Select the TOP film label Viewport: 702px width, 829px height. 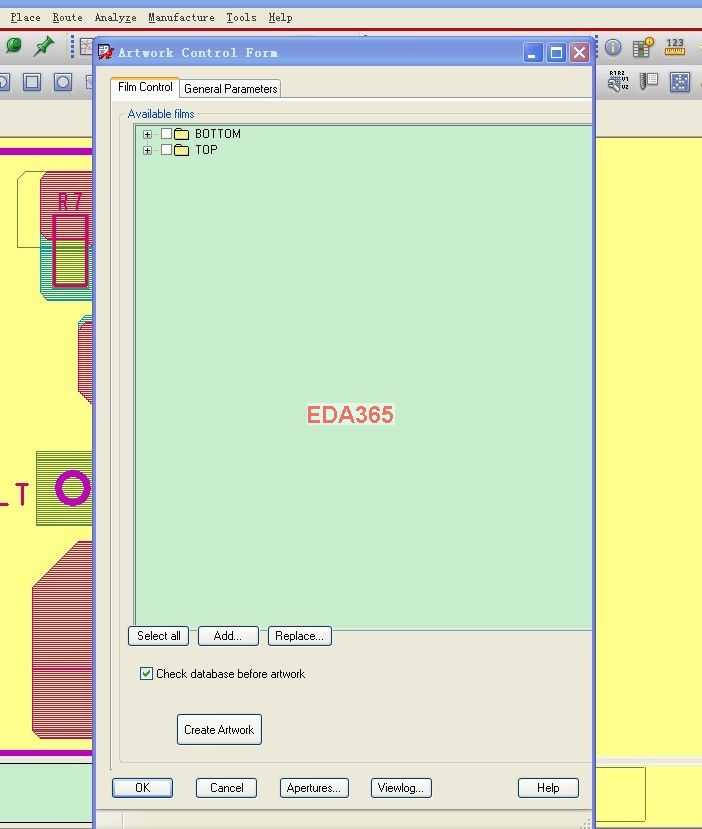pos(206,150)
